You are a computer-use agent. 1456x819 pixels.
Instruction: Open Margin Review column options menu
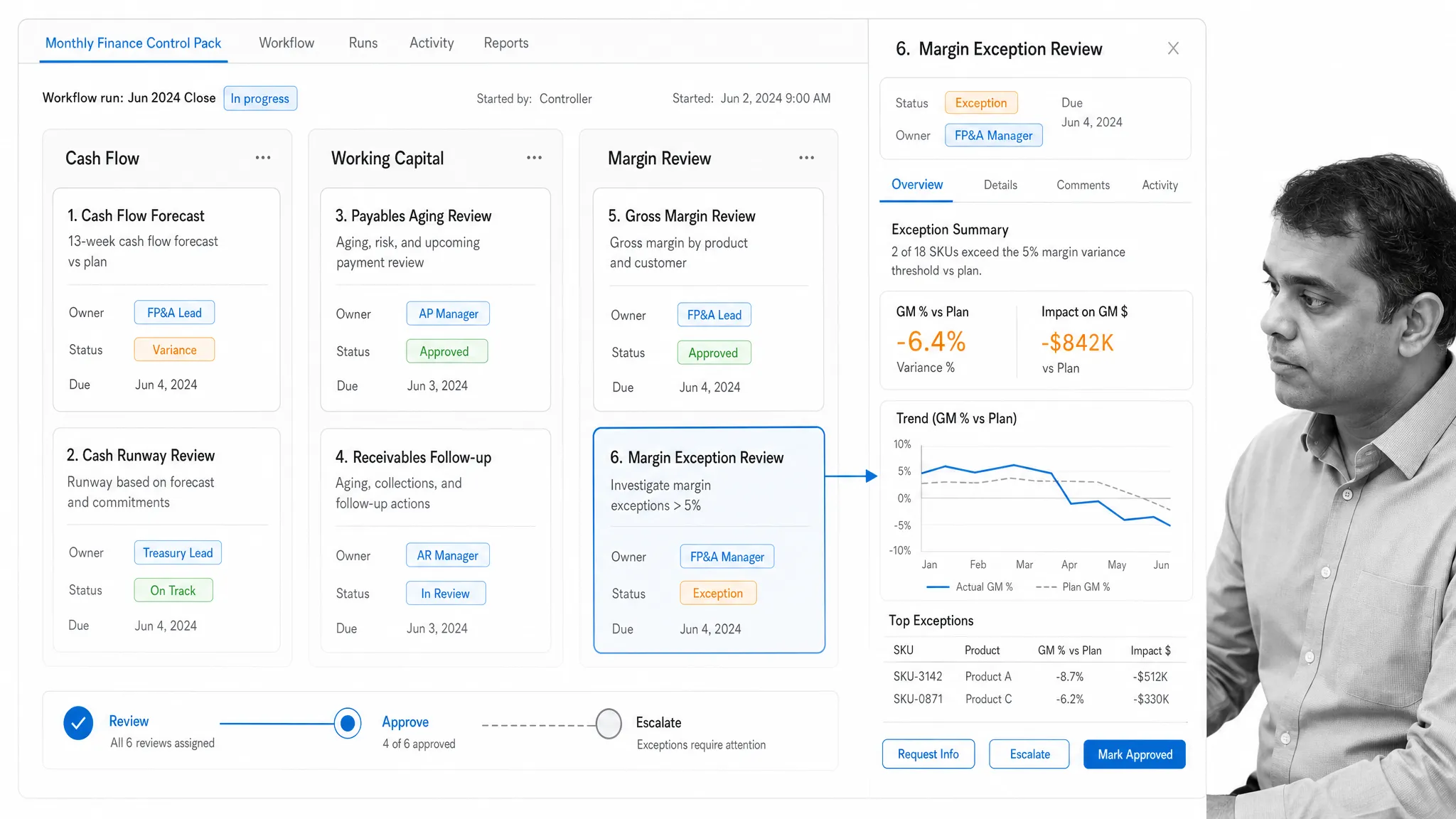tap(806, 158)
